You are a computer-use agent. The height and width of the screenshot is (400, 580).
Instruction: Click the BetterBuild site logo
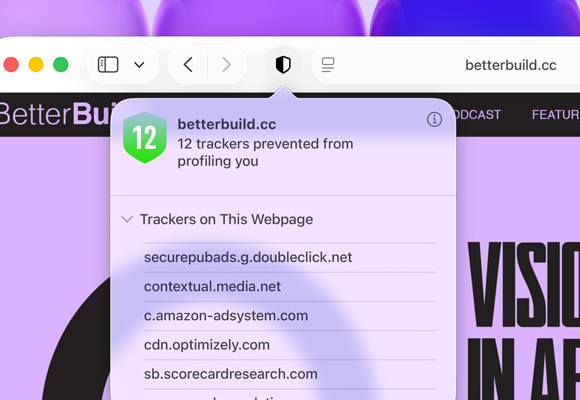(56, 114)
